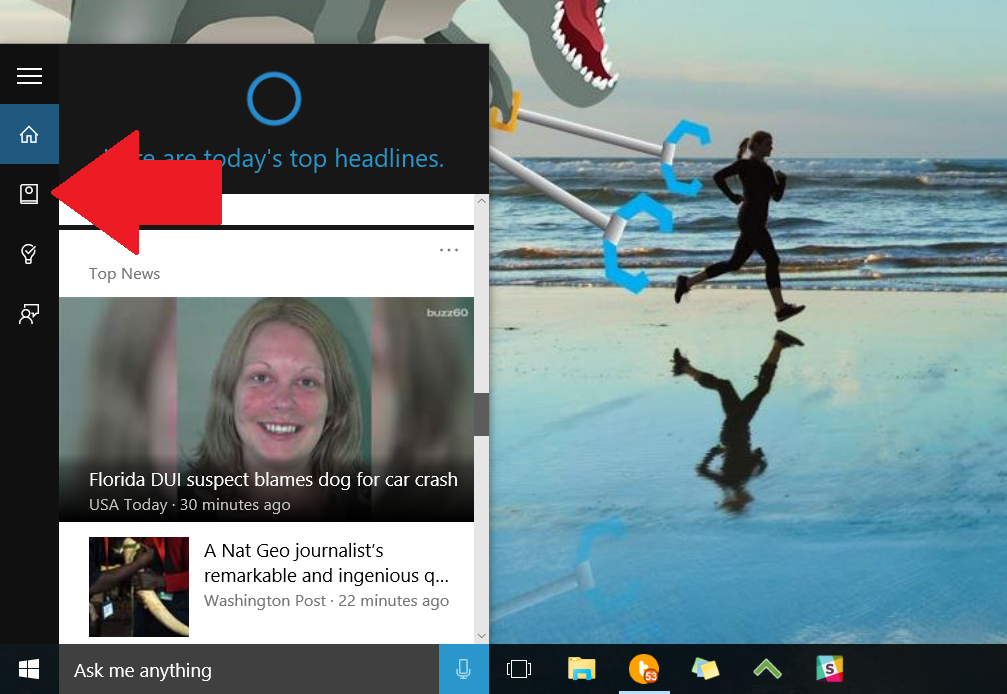The width and height of the screenshot is (1007, 694).
Task: Launch the green arrow taskbar app
Action: point(767,670)
